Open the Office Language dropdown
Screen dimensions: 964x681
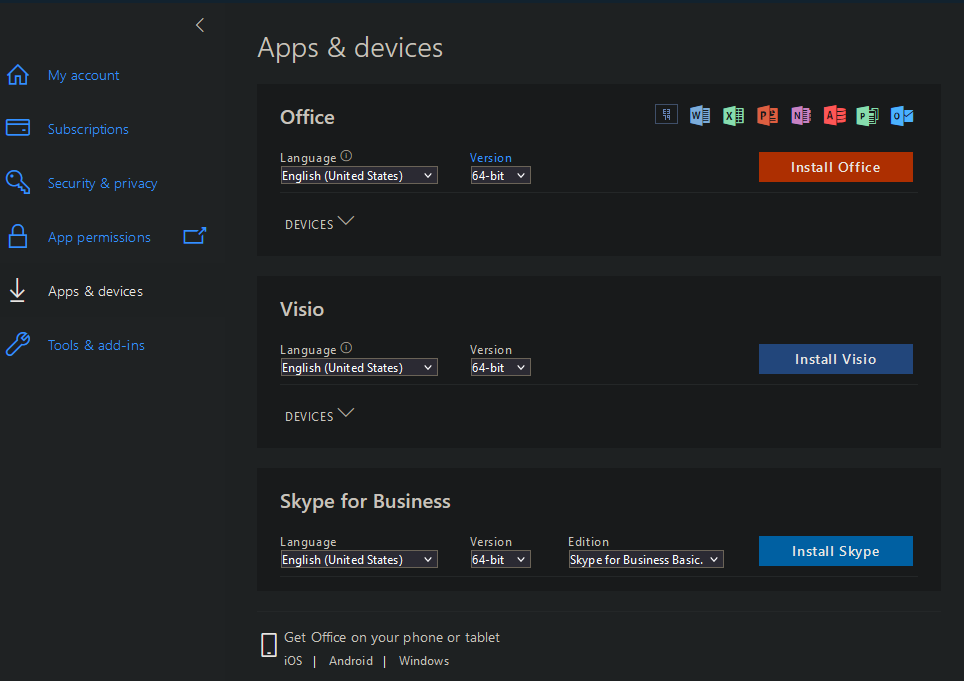point(359,176)
